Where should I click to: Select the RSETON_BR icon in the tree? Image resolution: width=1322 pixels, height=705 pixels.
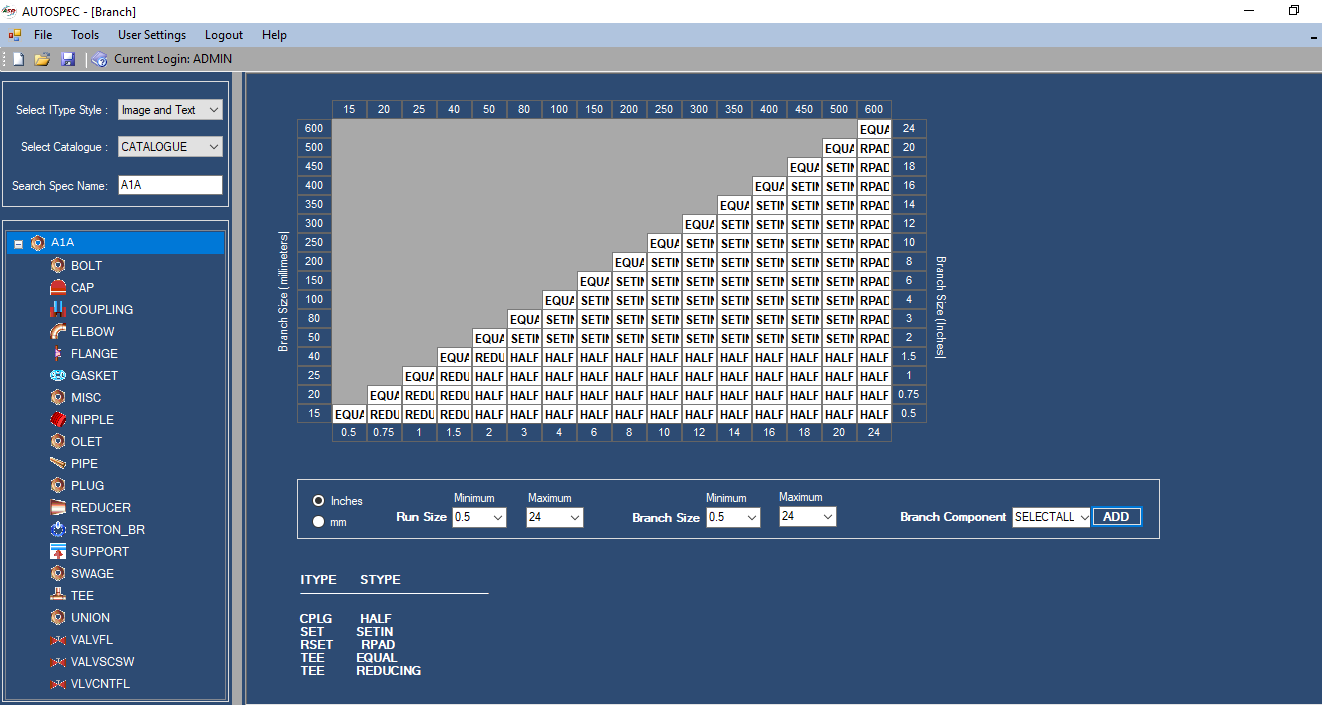(58, 530)
